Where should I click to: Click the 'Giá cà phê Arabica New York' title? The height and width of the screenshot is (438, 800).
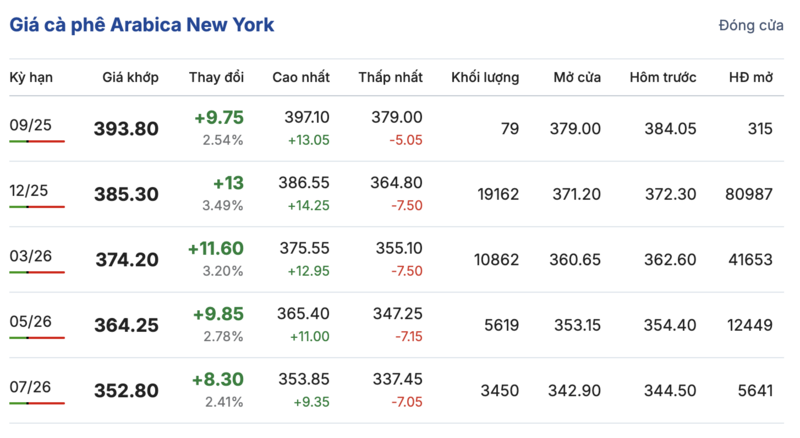point(142,25)
